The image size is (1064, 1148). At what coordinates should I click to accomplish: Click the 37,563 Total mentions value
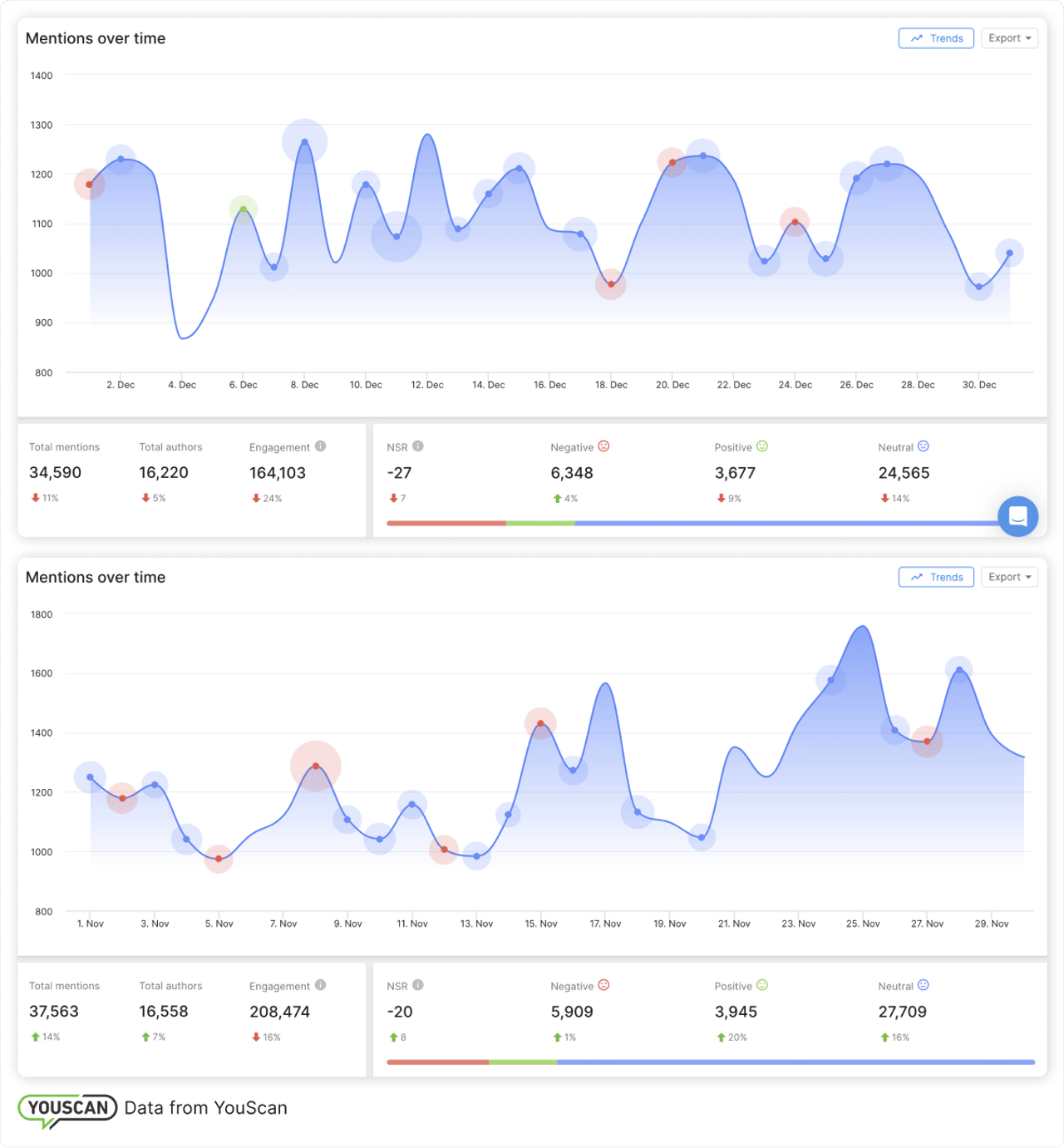point(54,1012)
